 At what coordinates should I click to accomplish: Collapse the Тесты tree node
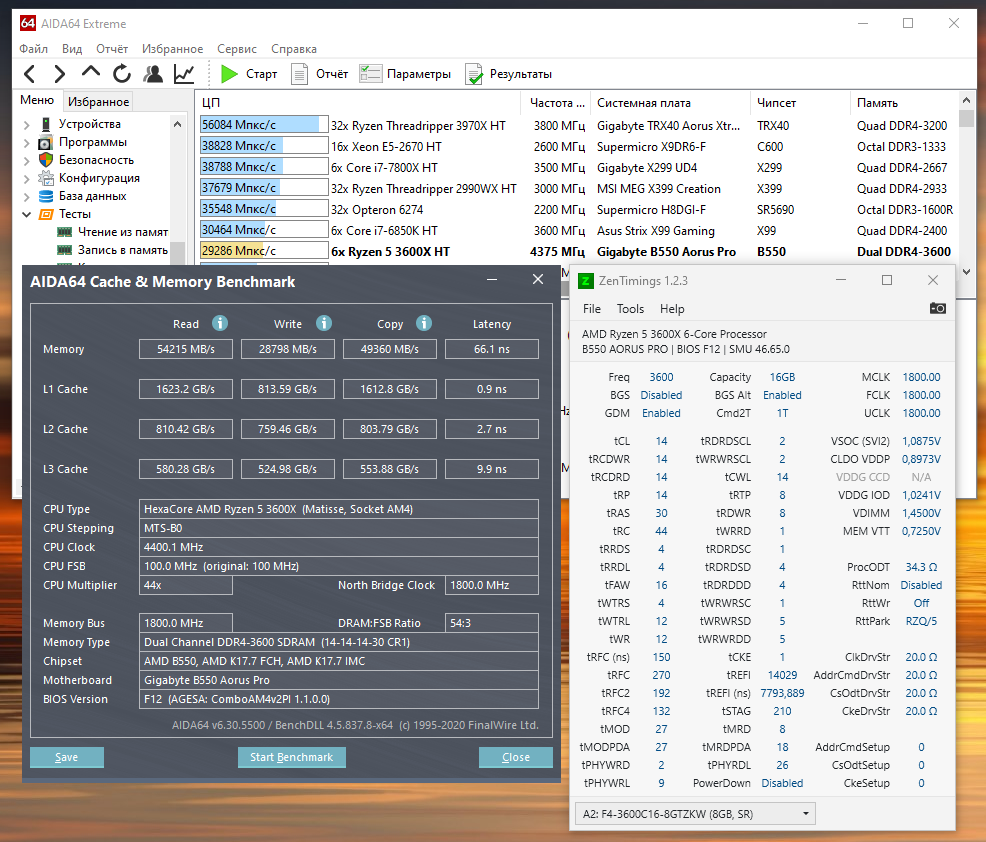pyautogui.click(x=27, y=214)
